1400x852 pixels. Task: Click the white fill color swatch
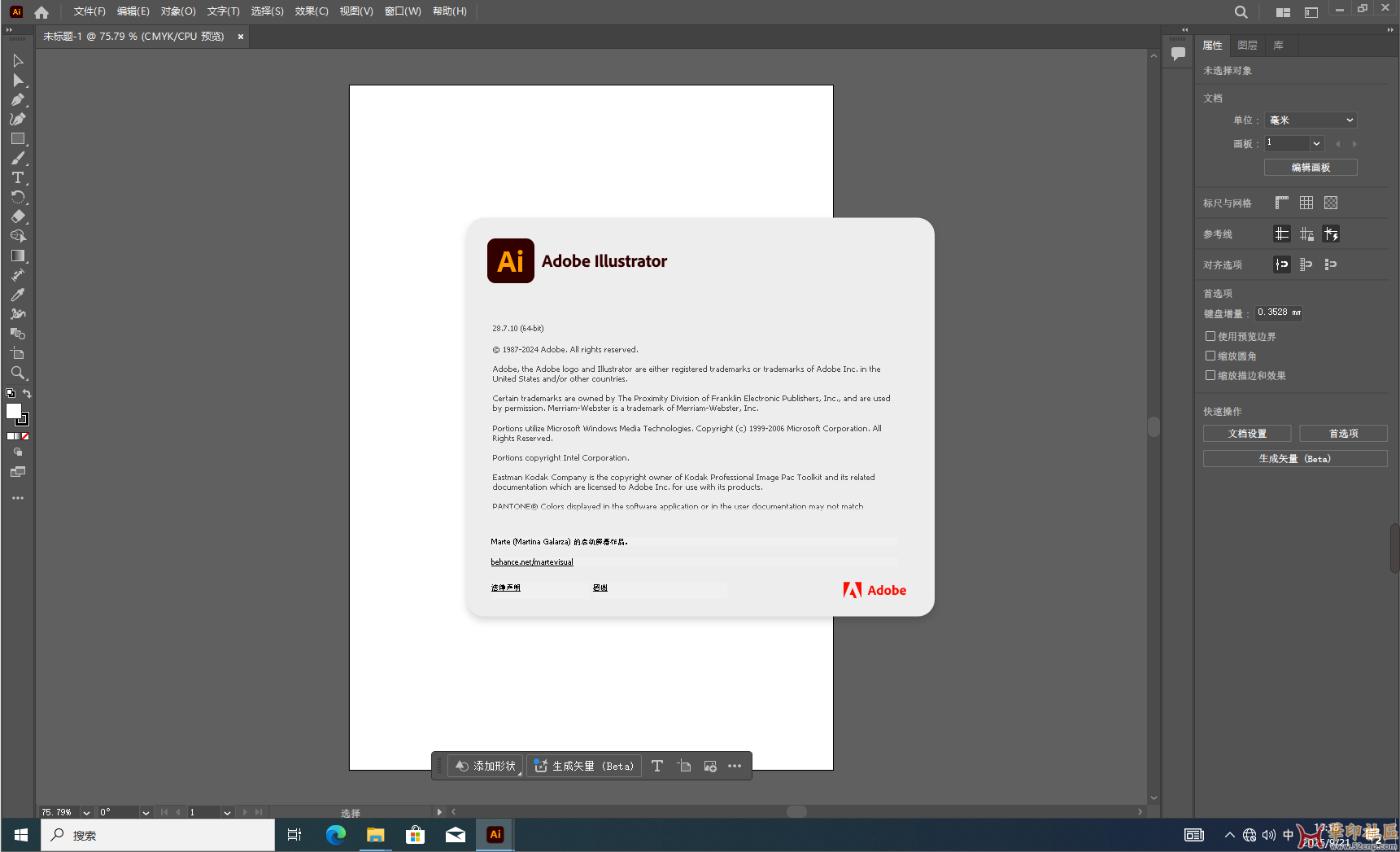[x=14, y=411]
